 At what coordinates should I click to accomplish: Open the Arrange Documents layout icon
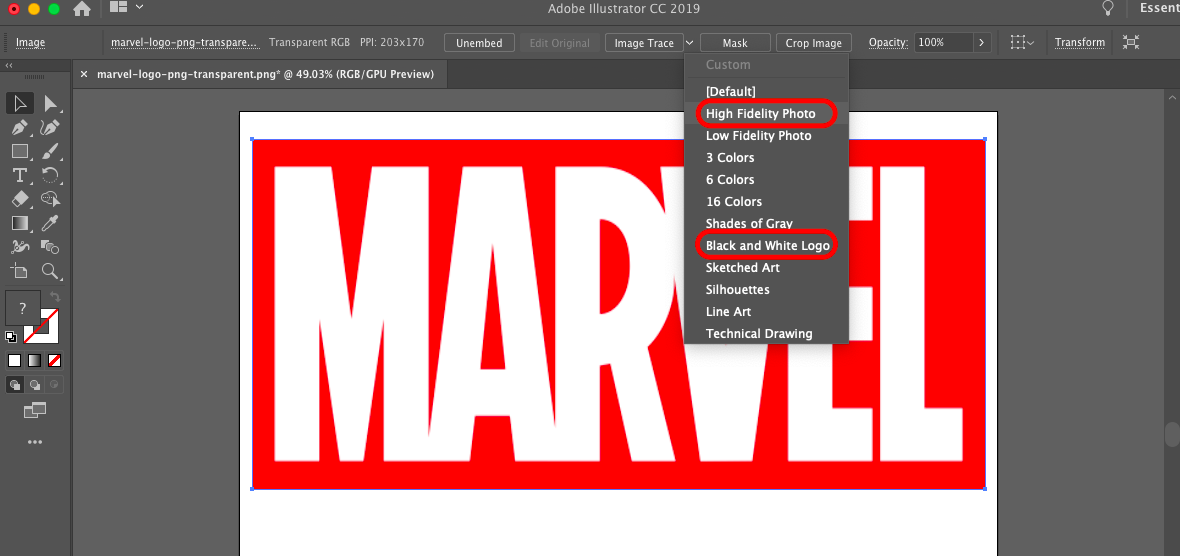coord(119,8)
